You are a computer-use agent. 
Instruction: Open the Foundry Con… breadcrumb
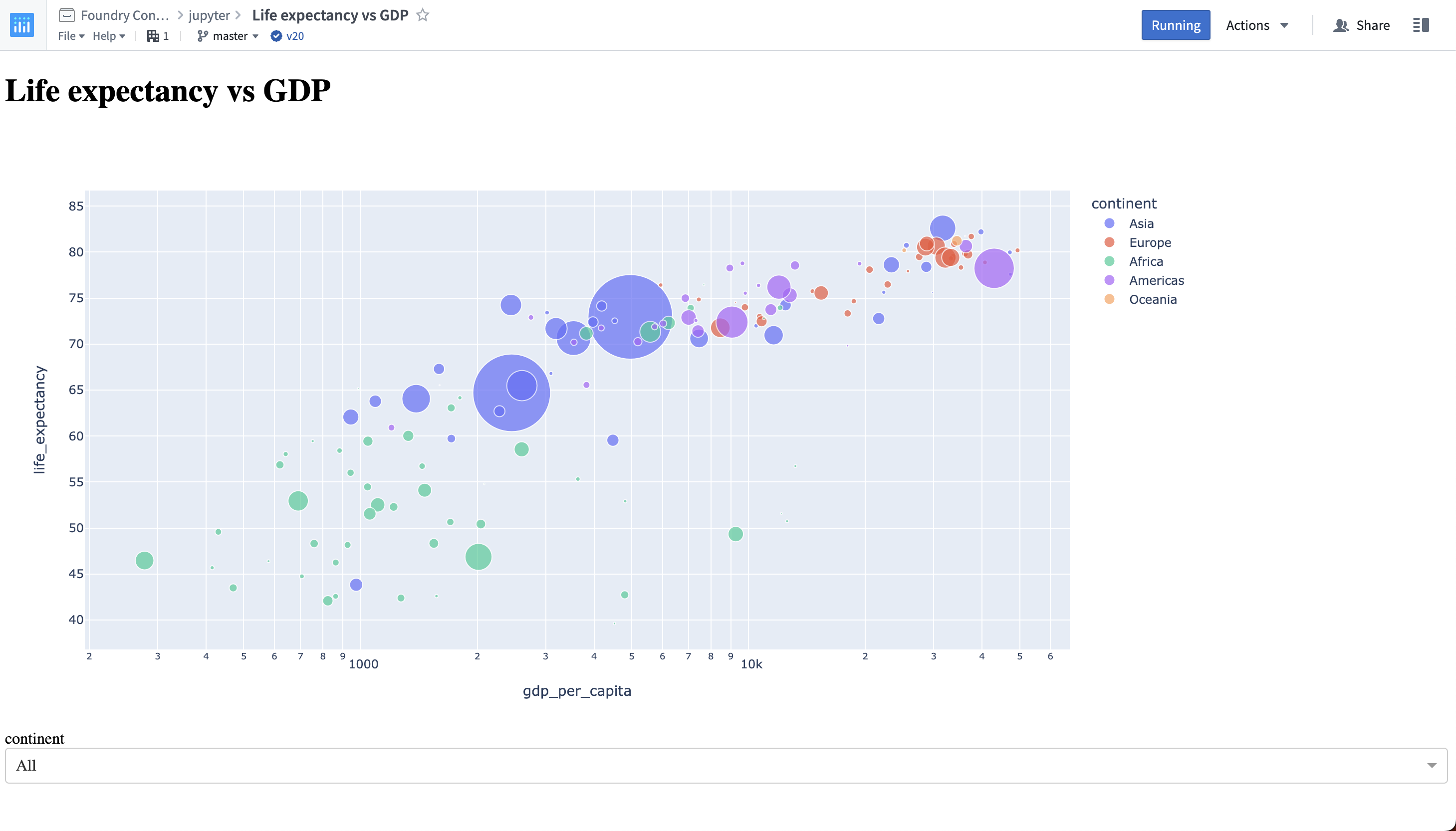point(125,15)
